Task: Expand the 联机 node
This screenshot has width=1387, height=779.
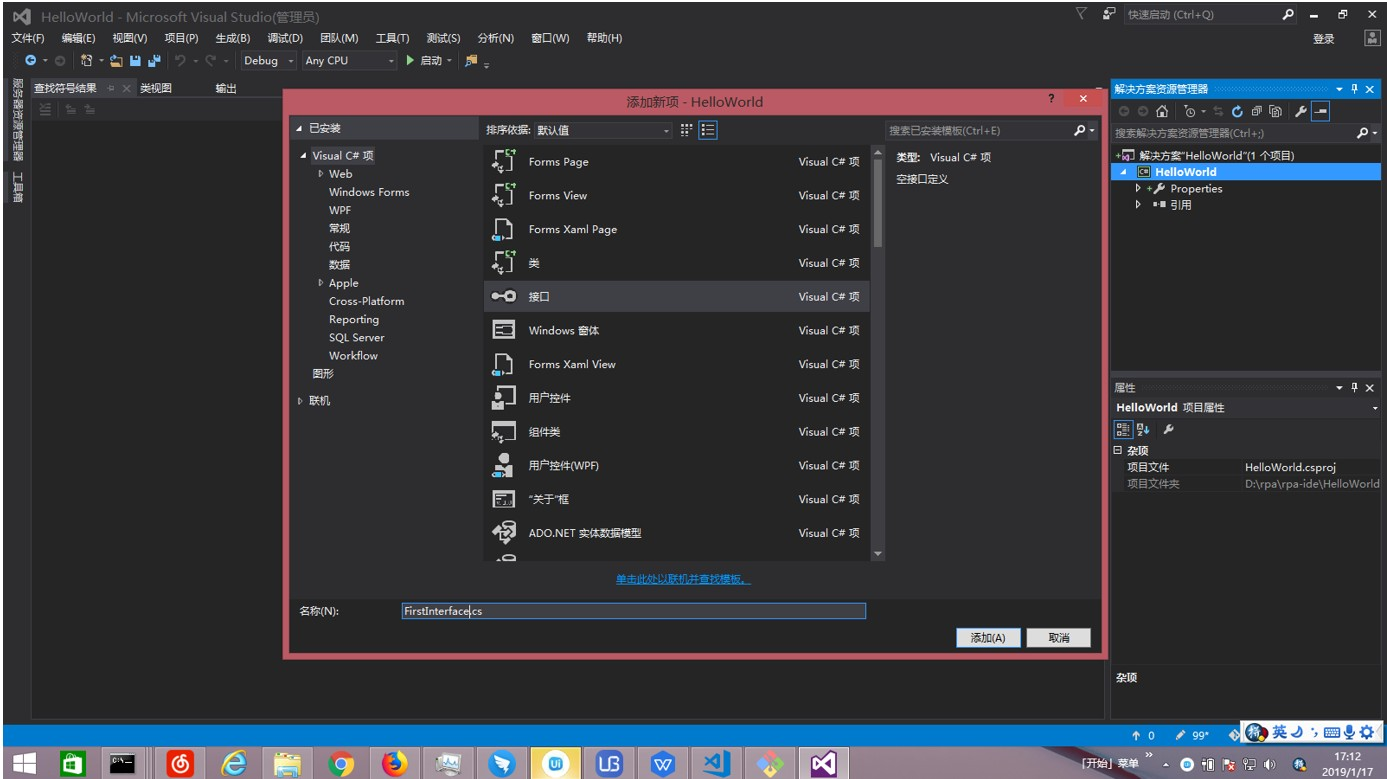Action: (x=300, y=401)
